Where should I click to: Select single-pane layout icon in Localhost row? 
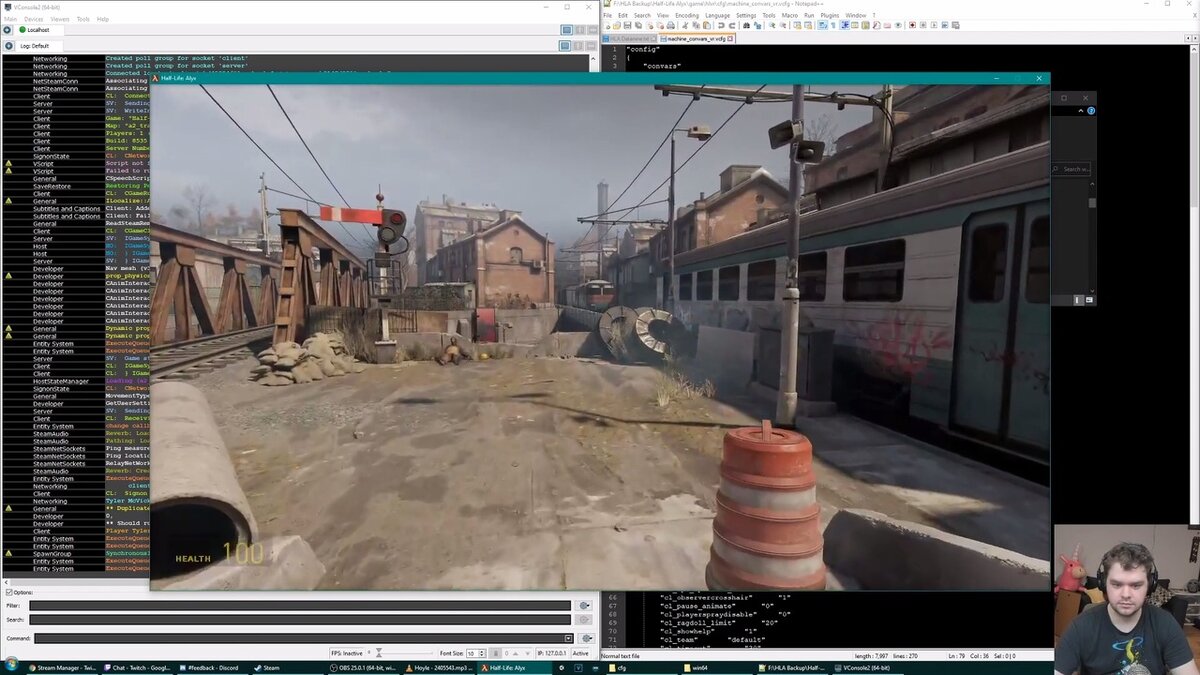(x=566, y=30)
